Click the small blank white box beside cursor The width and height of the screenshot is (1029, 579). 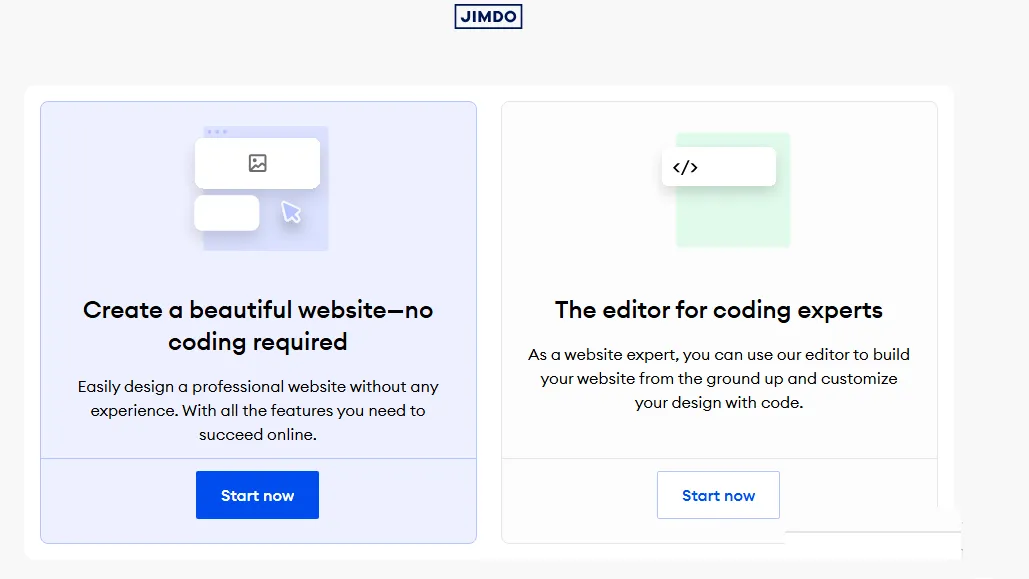(226, 213)
